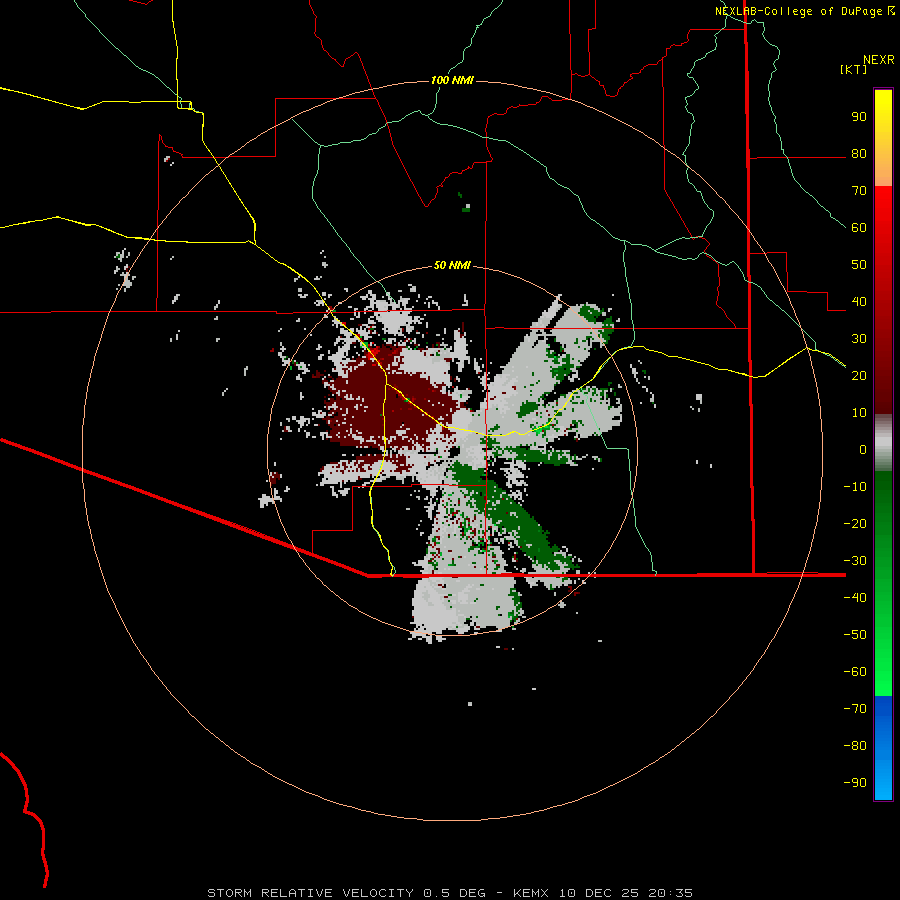This screenshot has width=900, height=900.
Task: Select the -20 value on the velocity scale
Action: tap(855, 524)
